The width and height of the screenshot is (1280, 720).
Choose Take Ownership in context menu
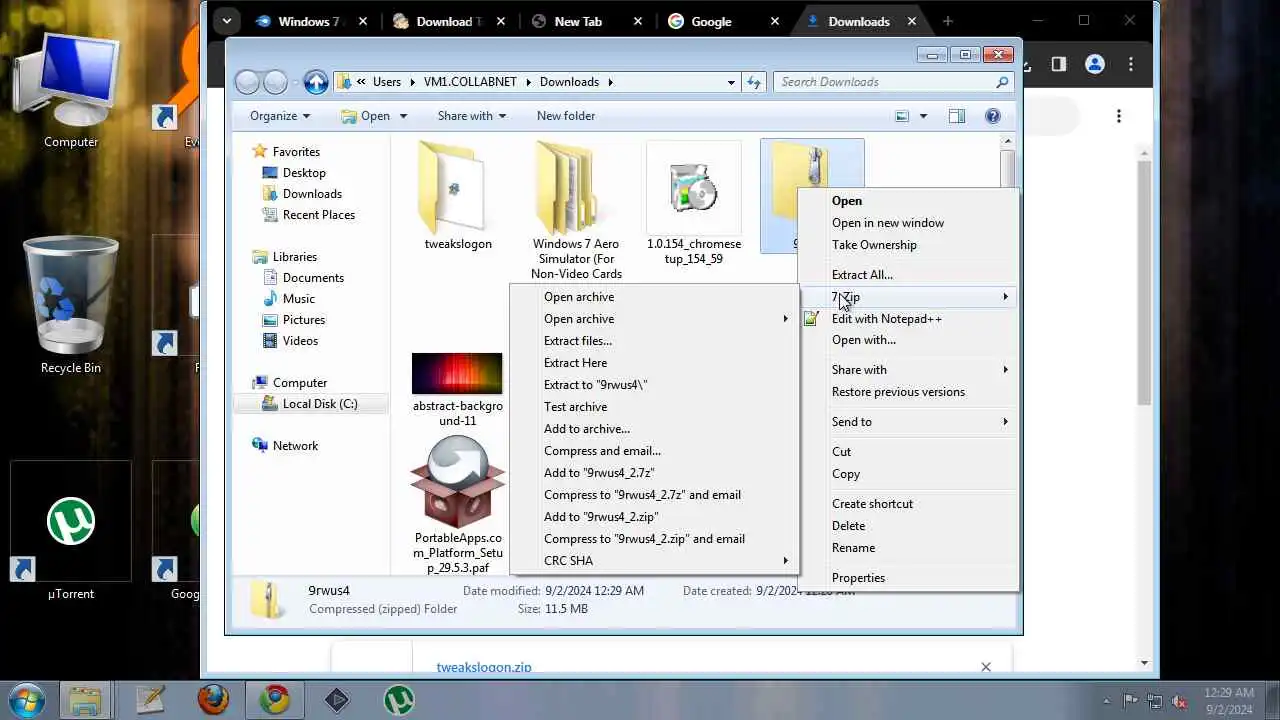tap(874, 245)
